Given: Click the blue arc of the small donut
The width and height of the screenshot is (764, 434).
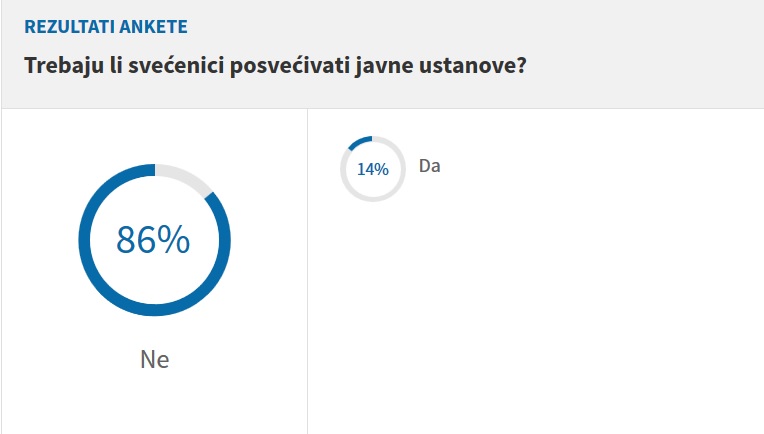Looking at the screenshot, I should (x=358, y=141).
